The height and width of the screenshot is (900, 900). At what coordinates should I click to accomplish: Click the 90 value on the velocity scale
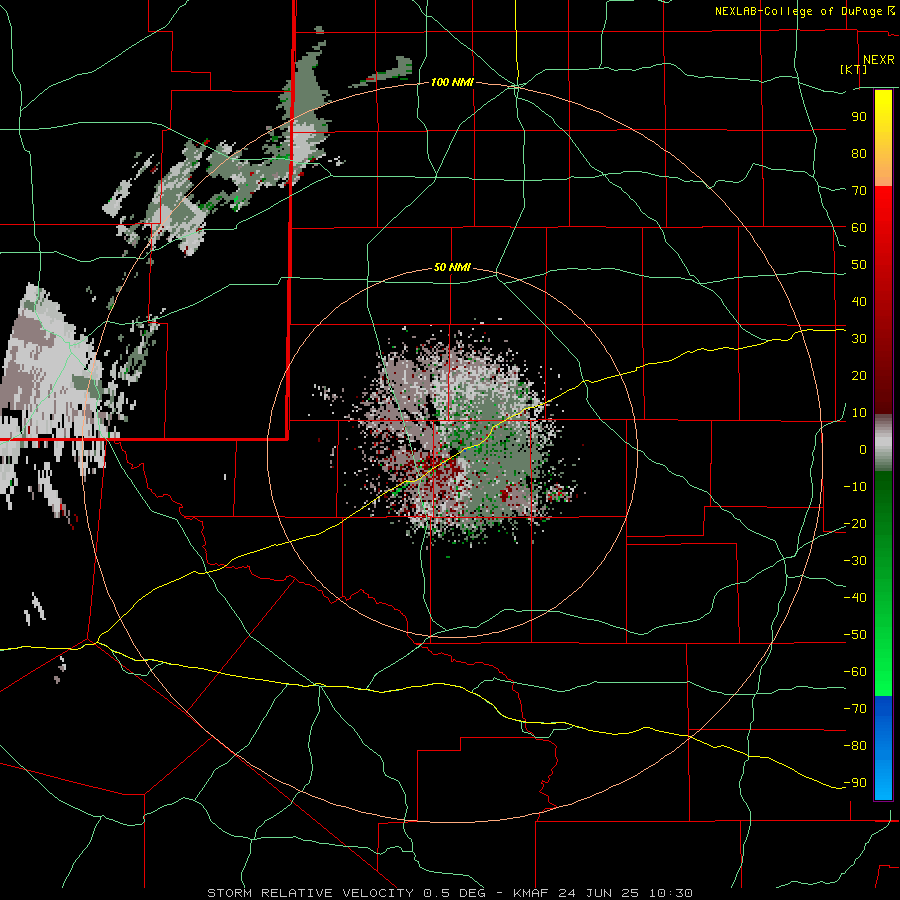pos(859,117)
